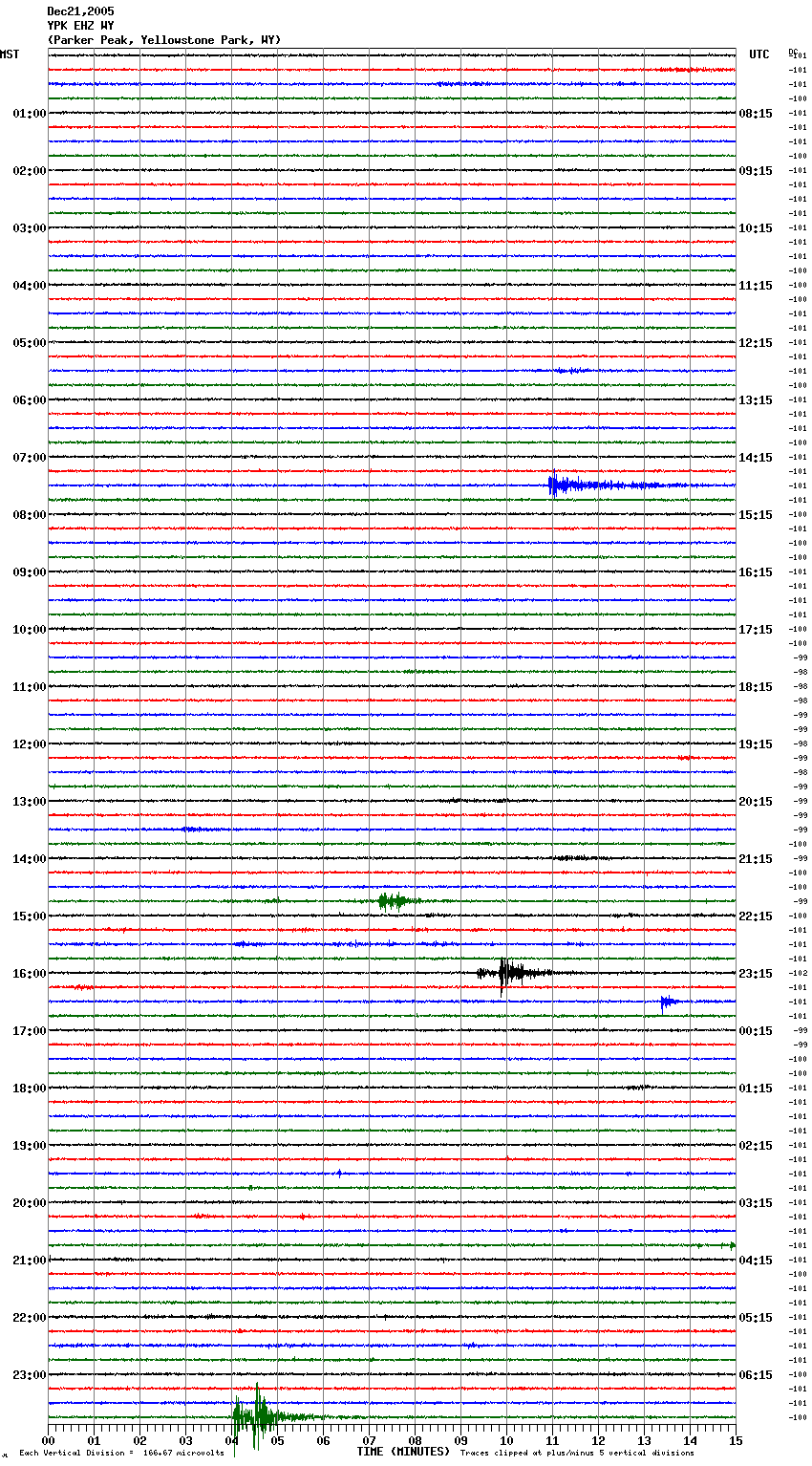Click the 22:15 UTC time label
This screenshot has width=812, height=1466.
coord(756,916)
